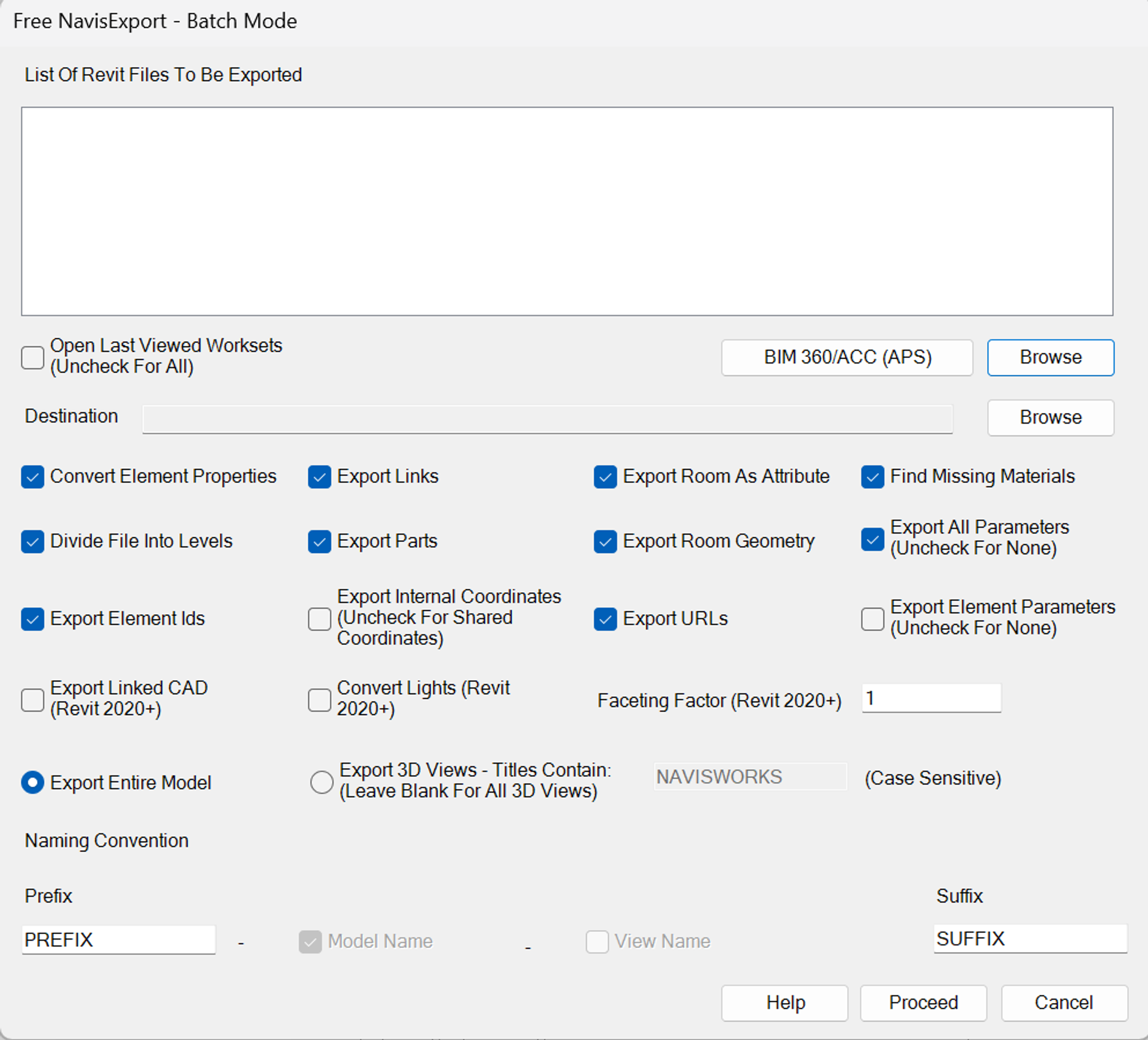Click the Faceting Factor input field
This screenshot has height=1040, width=1148.
tap(931, 698)
